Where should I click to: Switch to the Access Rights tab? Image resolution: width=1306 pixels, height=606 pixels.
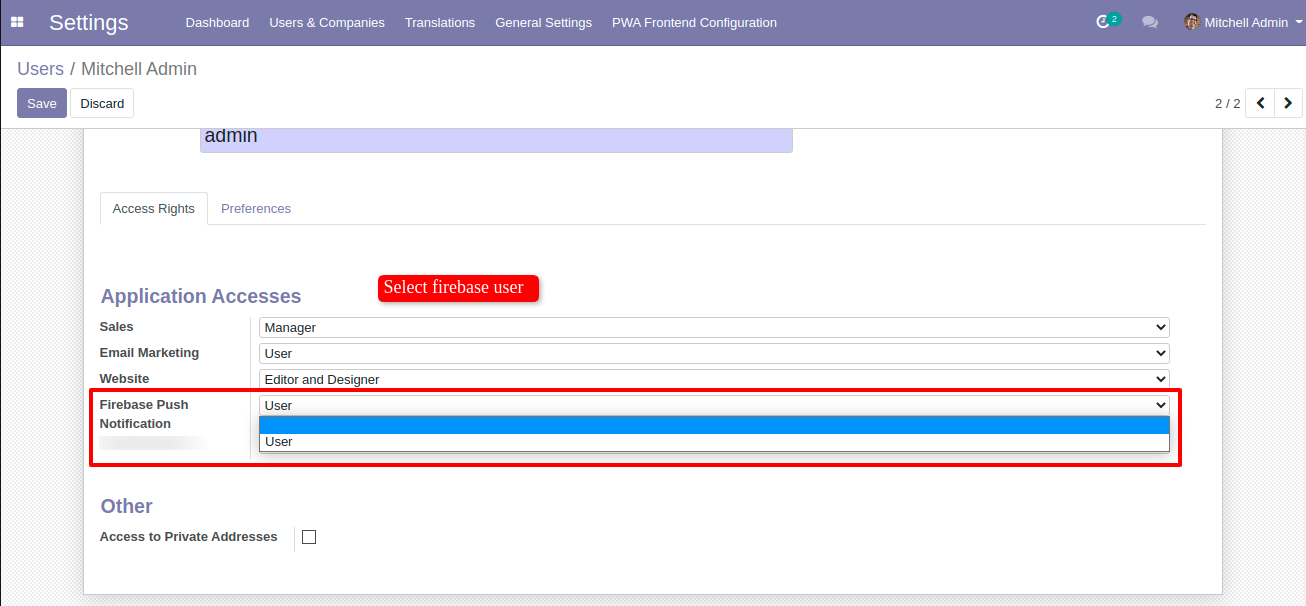[x=154, y=209]
